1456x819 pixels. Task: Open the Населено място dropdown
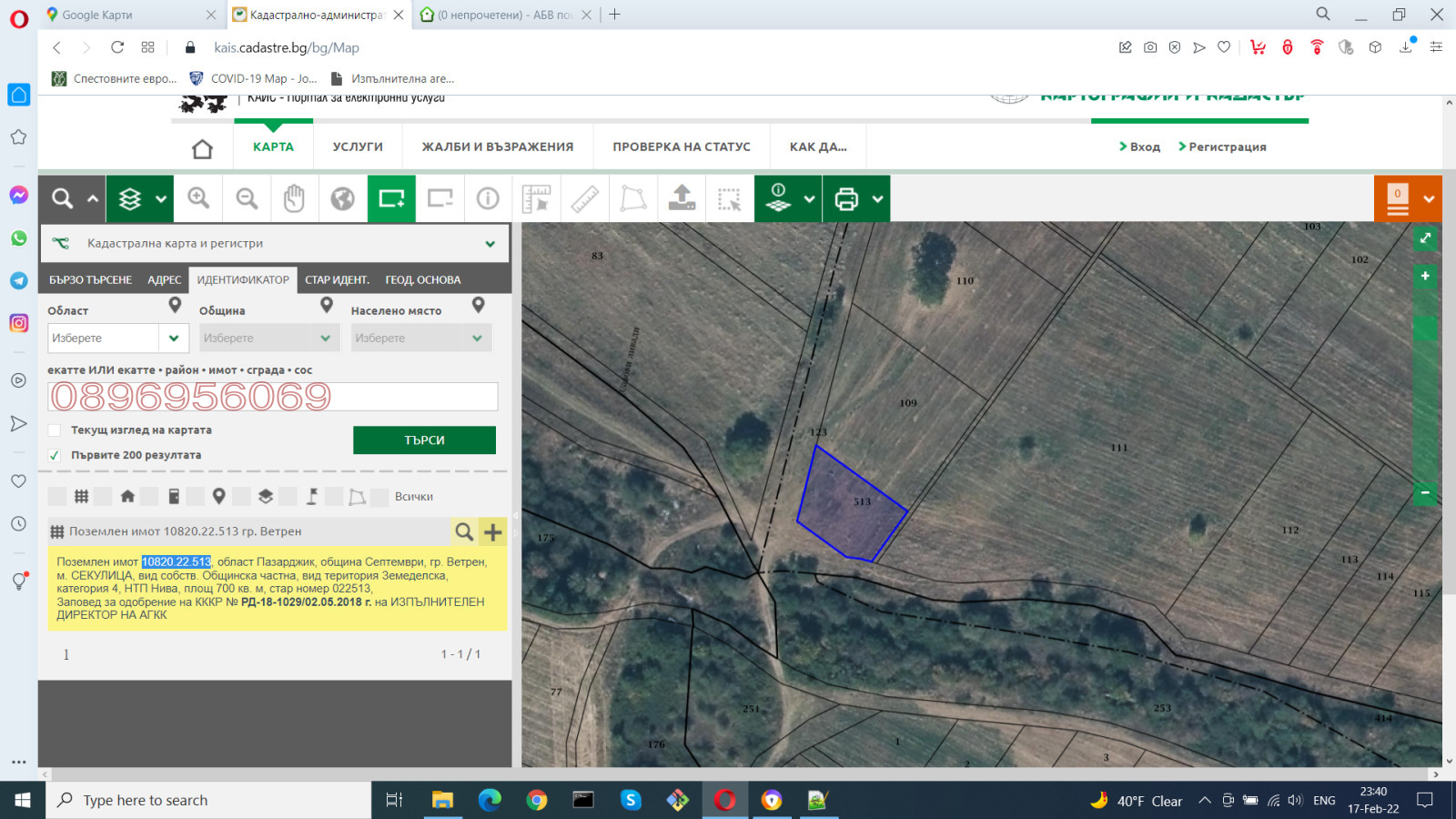coord(421,339)
